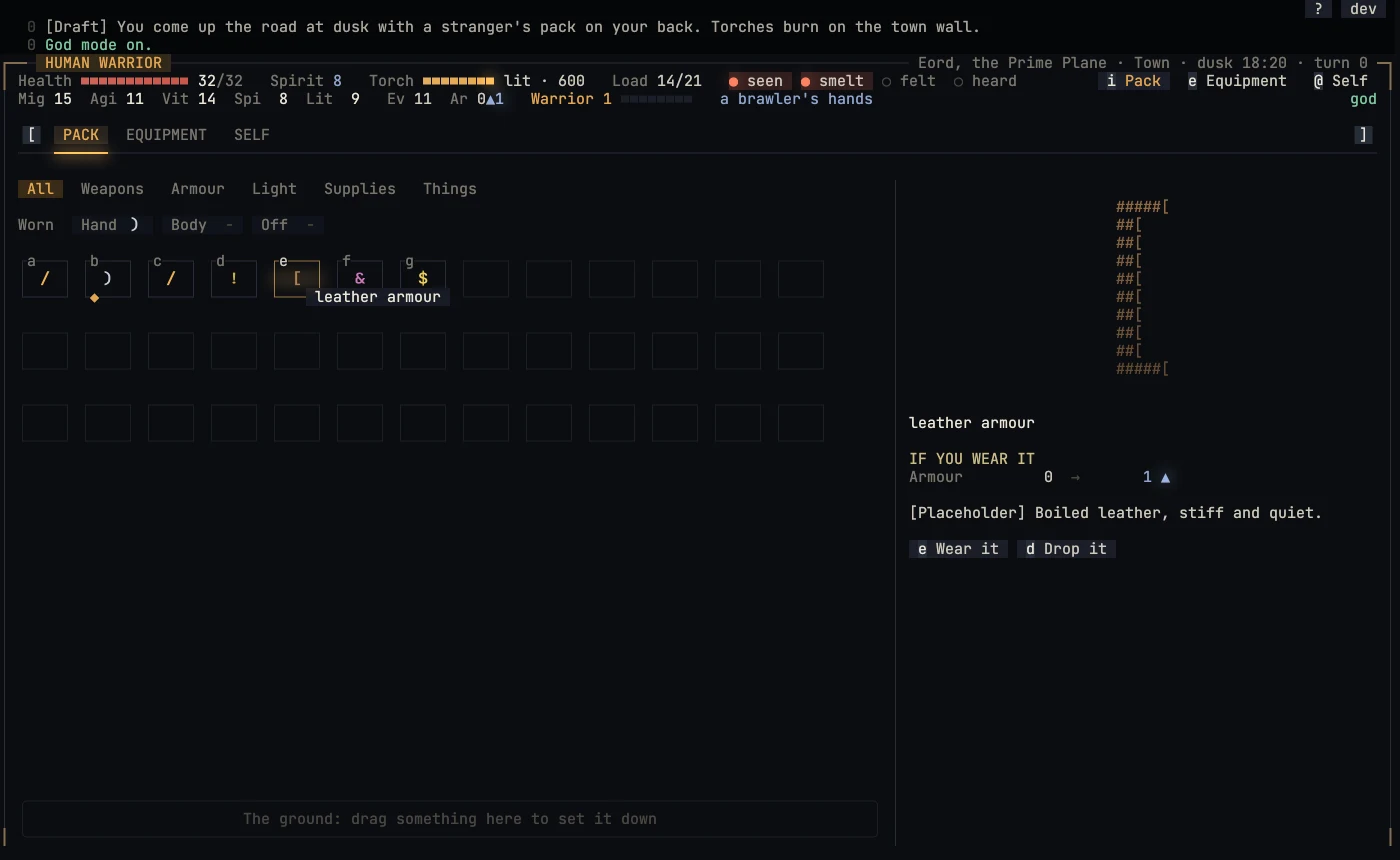Switch to the EQUIPMENT tab
Viewport: 1400px width, 860px height.
coord(166,135)
